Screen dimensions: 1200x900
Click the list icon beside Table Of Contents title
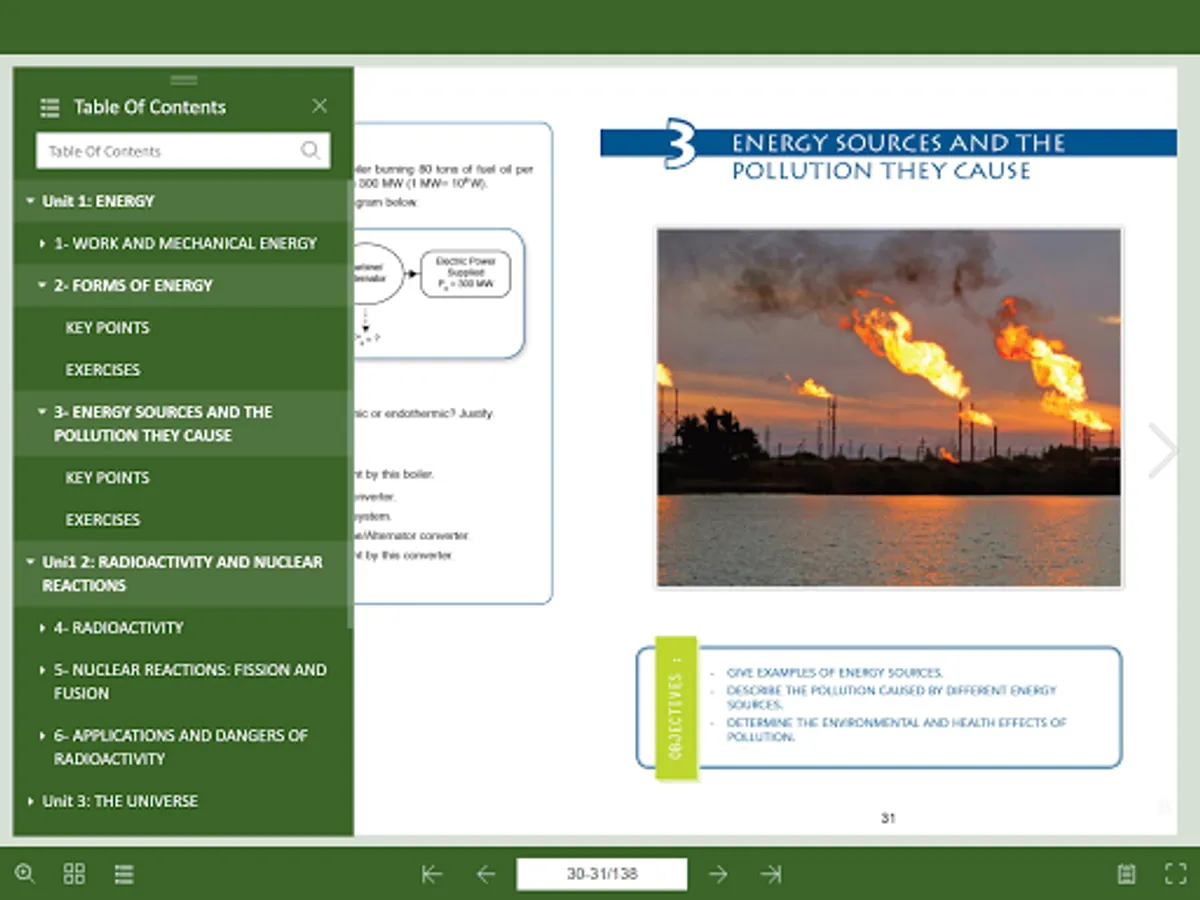[x=49, y=107]
